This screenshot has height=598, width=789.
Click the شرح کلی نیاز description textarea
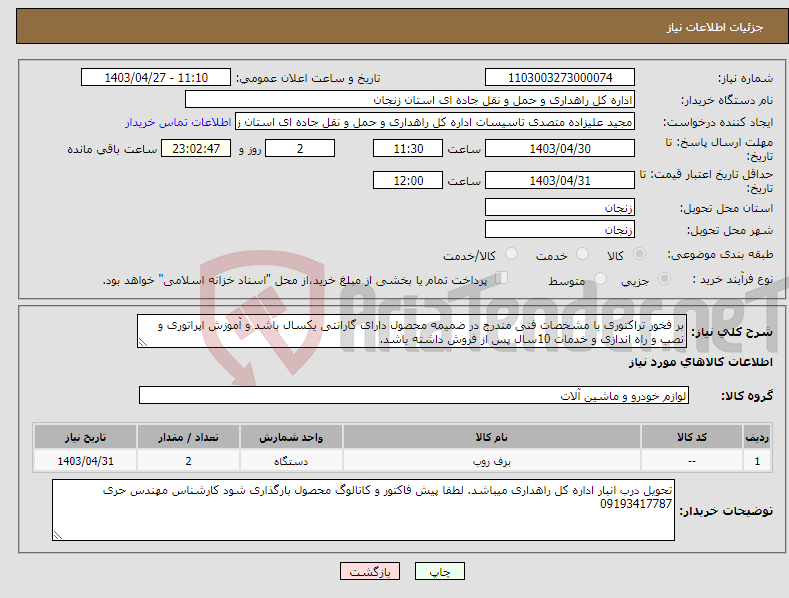[x=412, y=331]
